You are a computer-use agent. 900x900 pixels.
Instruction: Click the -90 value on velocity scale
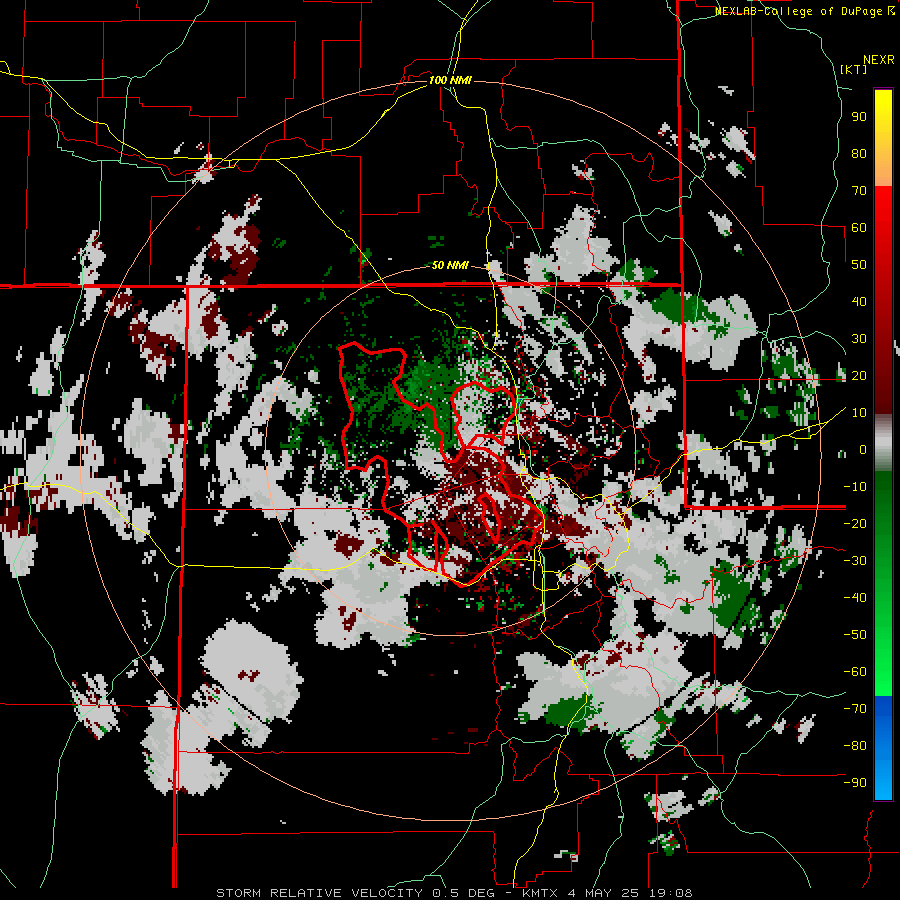pos(855,783)
